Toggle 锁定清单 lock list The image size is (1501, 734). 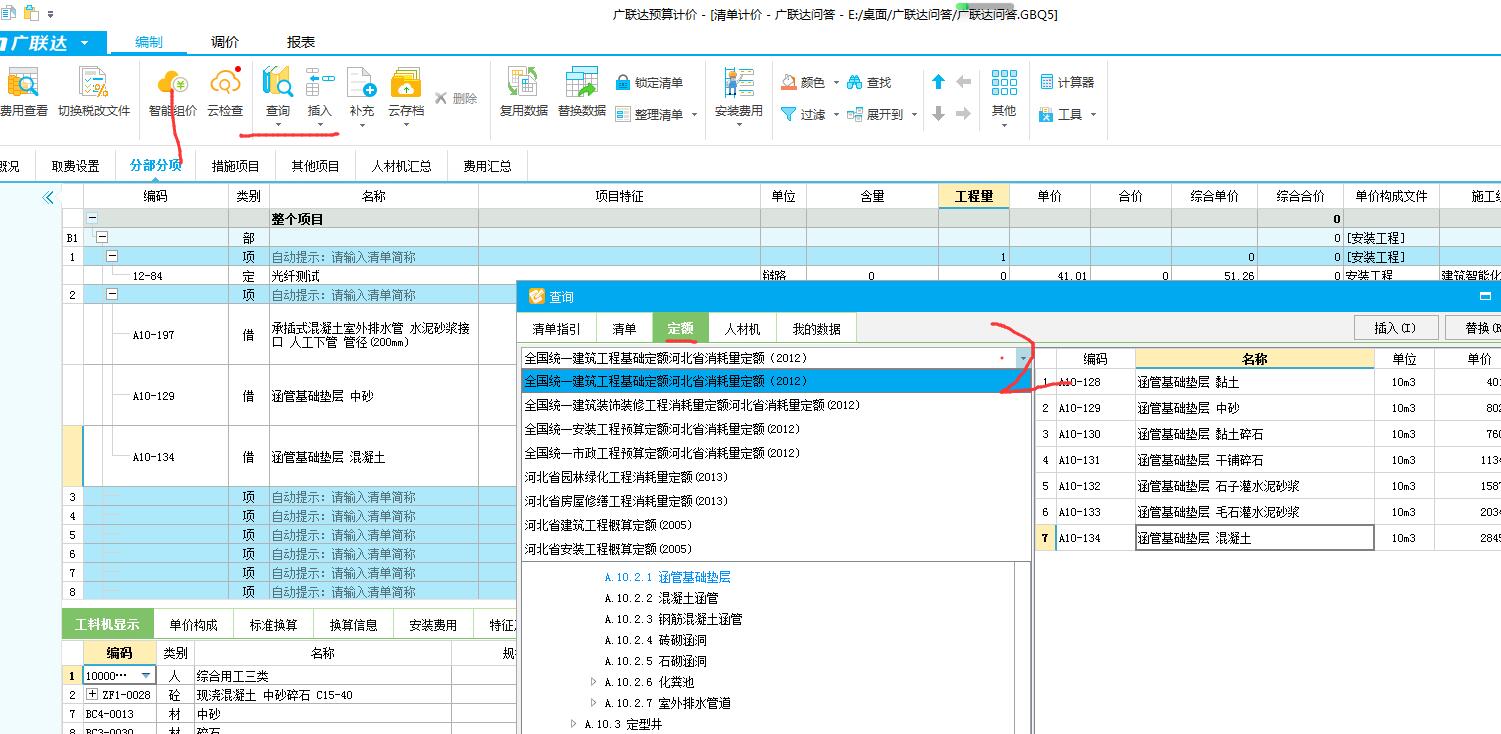[649, 82]
